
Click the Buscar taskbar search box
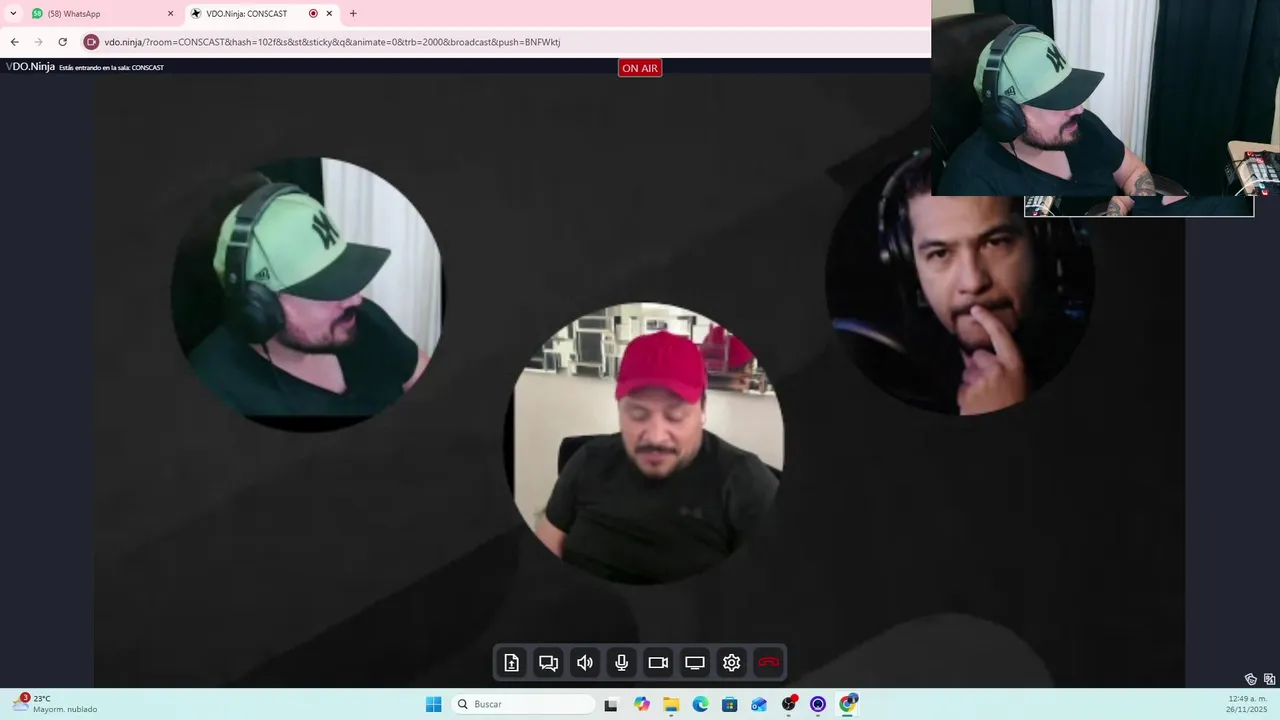click(523, 704)
